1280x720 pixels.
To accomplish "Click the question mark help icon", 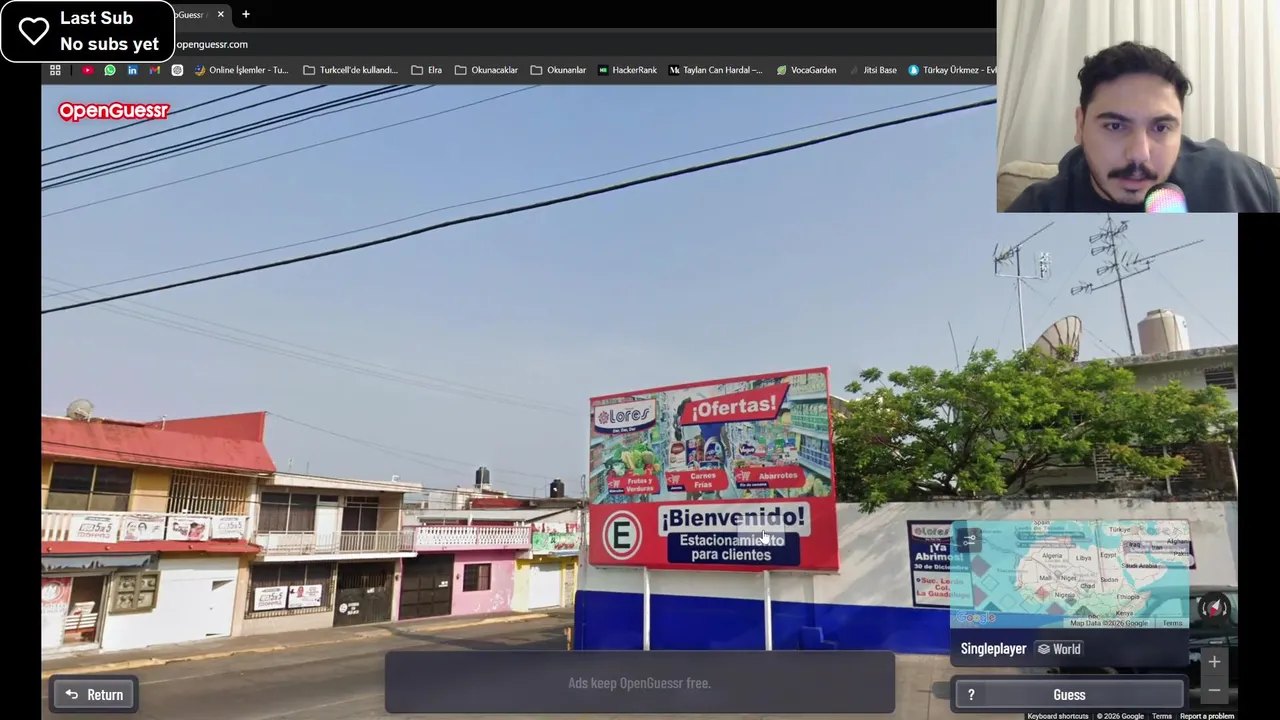I will coord(971,695).
